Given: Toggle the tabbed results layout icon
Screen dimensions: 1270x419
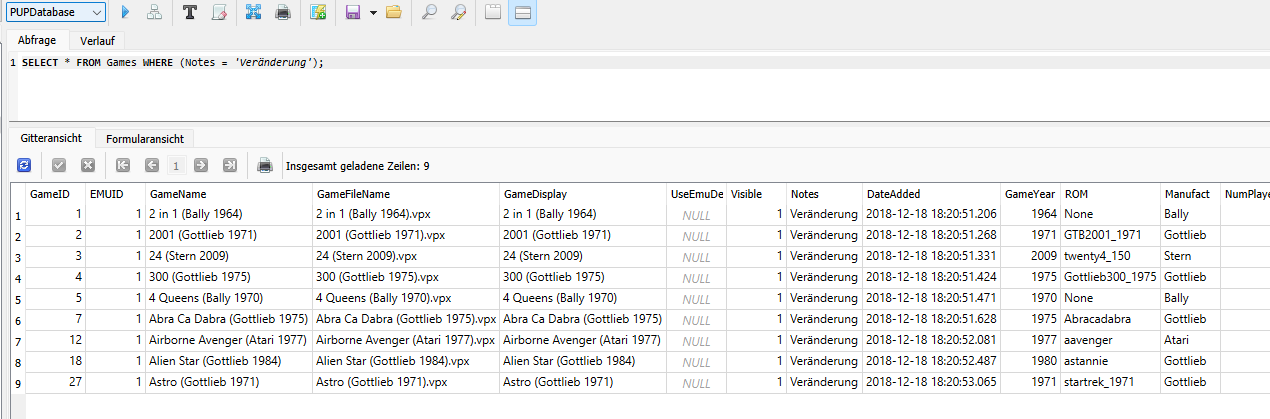Looking at the screenshot, I should click(x=491, y=12).
